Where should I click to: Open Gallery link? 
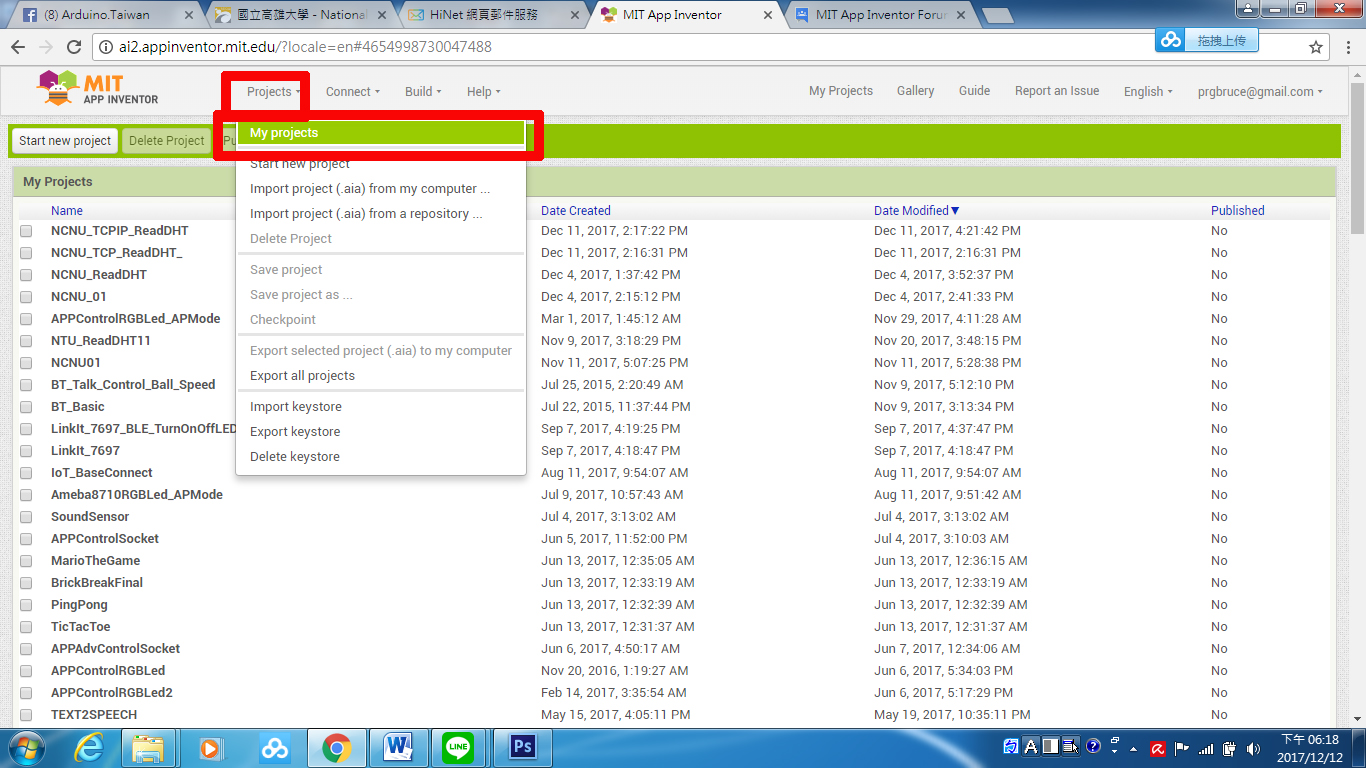(915, 91)
